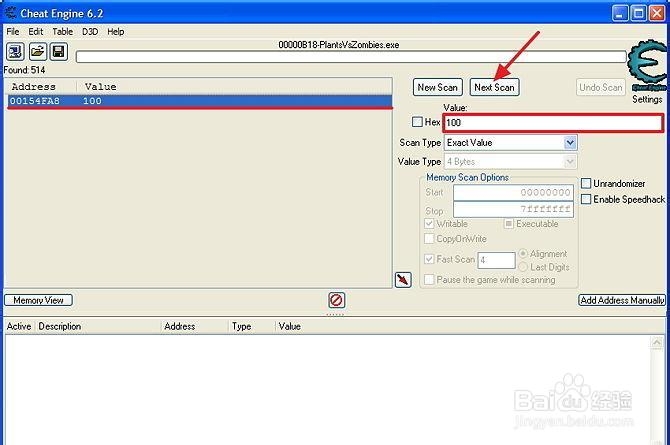Click the address table scrollbar up arrow
The width and height of the screenshot is (670, 445).
(x=657, y=342)
